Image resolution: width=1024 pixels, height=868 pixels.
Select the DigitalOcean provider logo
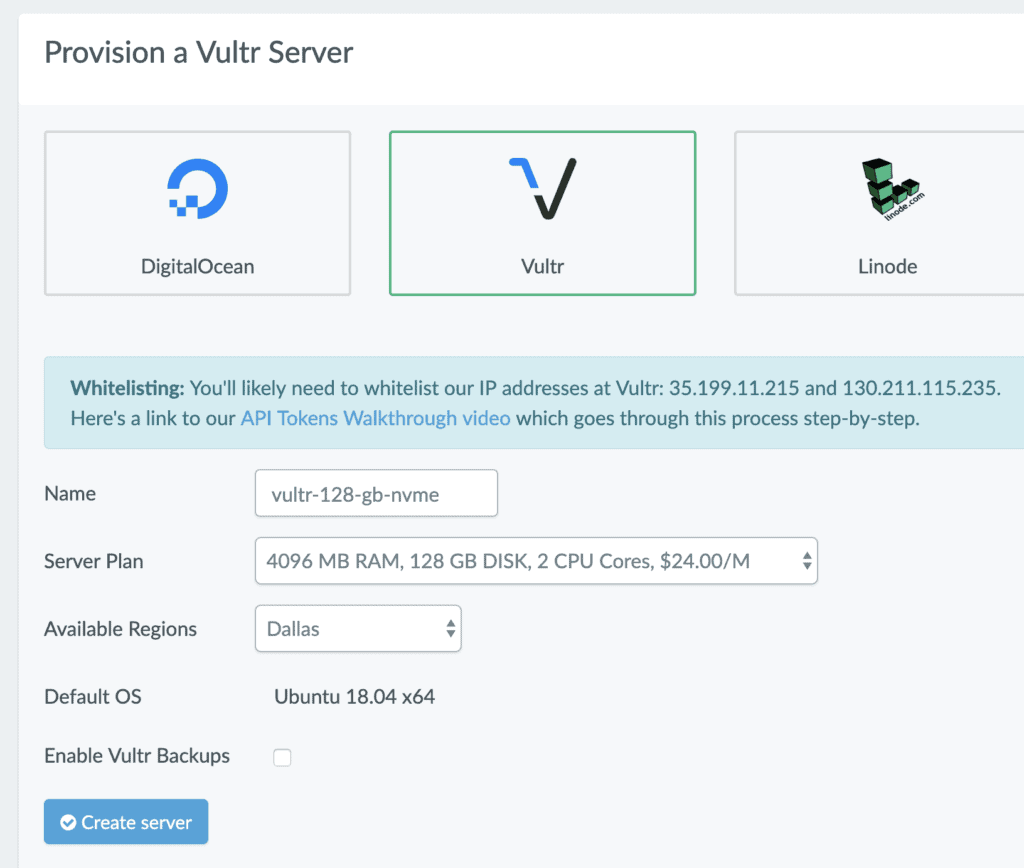pyautogui.click(x=197, y=189)
